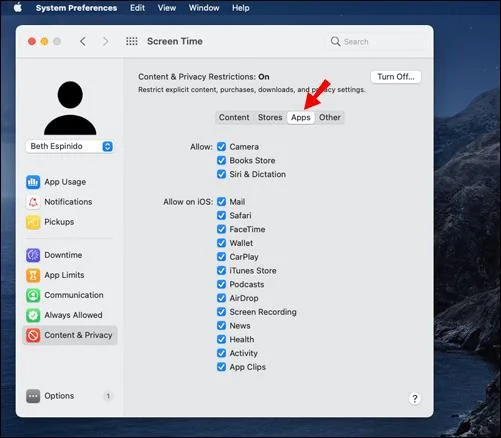This screenshot has width=501, height=438.
Task: Click the magnifying glass search icon
Action: click(x=335, y=41)
